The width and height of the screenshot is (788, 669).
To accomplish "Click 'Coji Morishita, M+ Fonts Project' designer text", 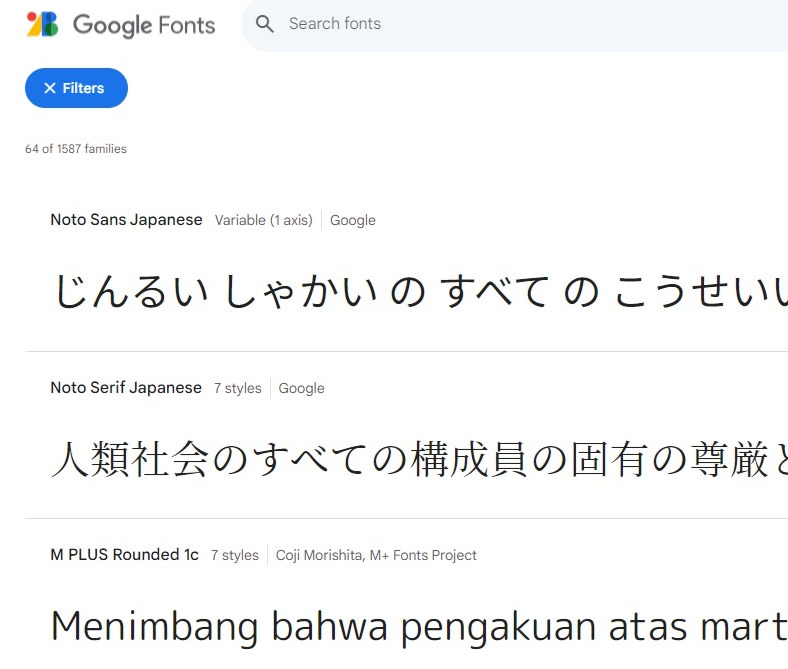I will pos(376,555).
